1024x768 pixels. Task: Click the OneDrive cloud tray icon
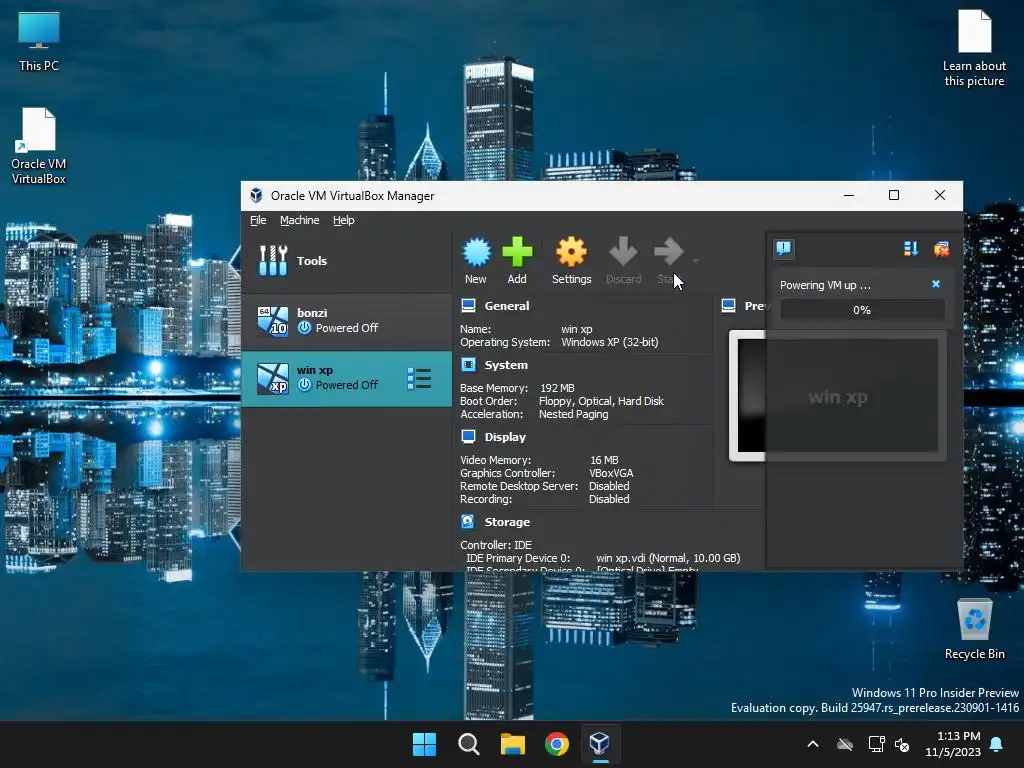[x=845, y=744]
